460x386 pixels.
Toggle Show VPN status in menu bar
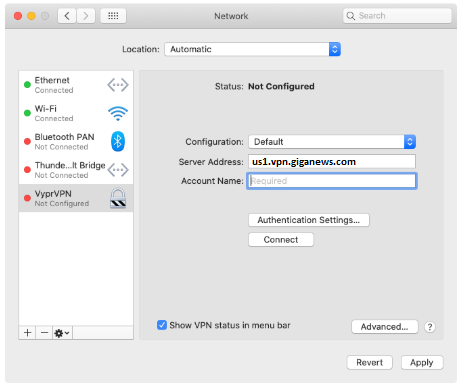click(162, 325)
